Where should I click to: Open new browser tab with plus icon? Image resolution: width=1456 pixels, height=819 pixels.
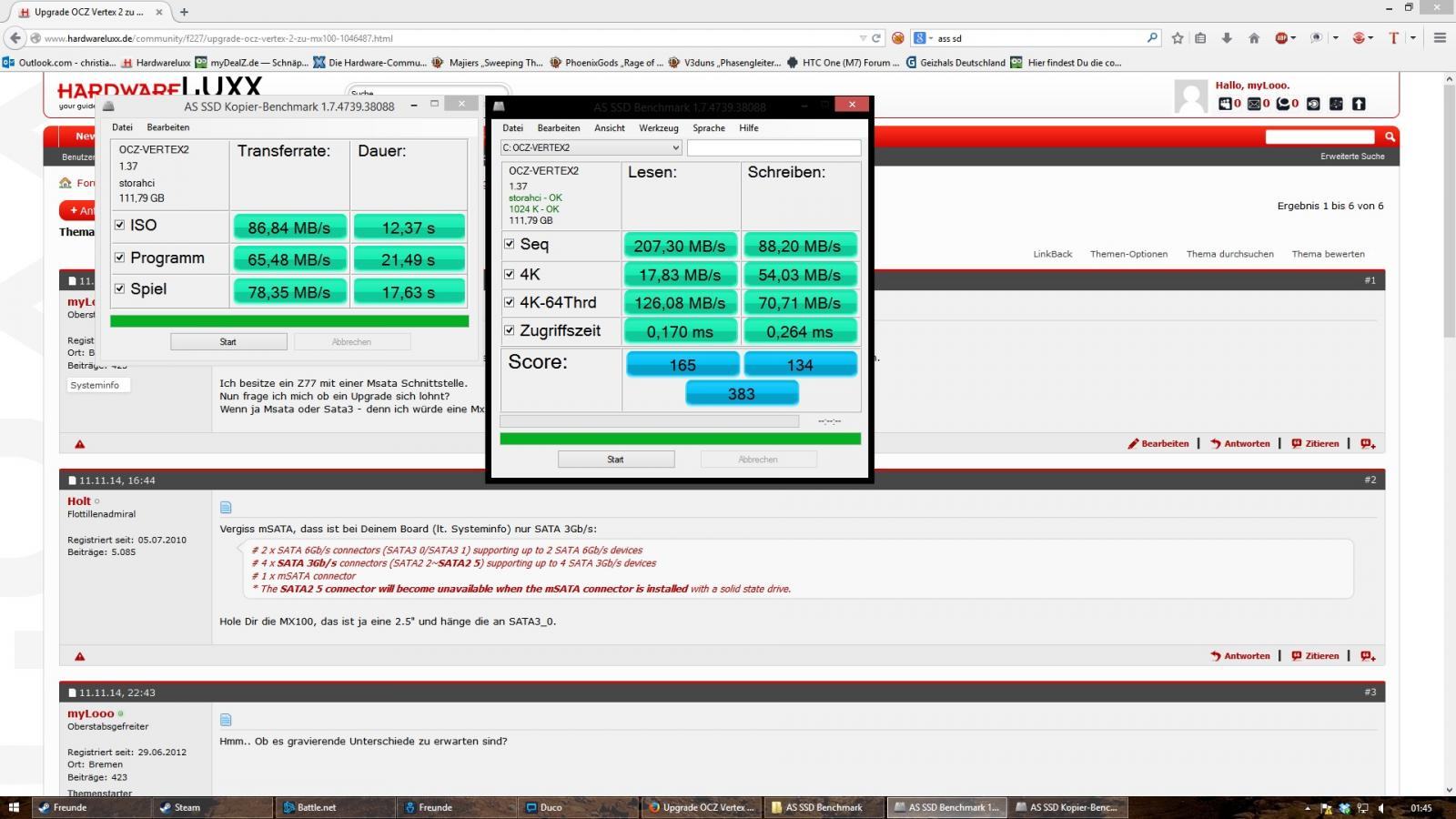[184, 12]
